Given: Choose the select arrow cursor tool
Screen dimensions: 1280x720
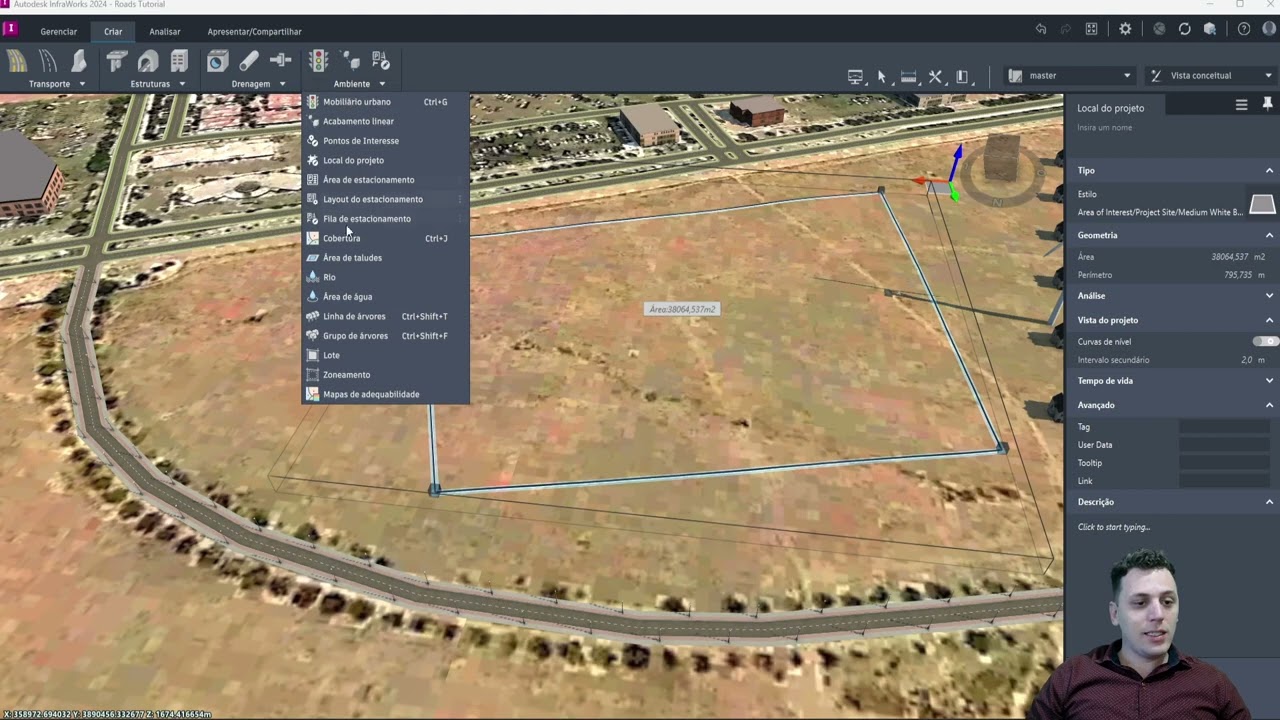Looking at the screenshot, I should pyautogui.click(x=881, y=76).
